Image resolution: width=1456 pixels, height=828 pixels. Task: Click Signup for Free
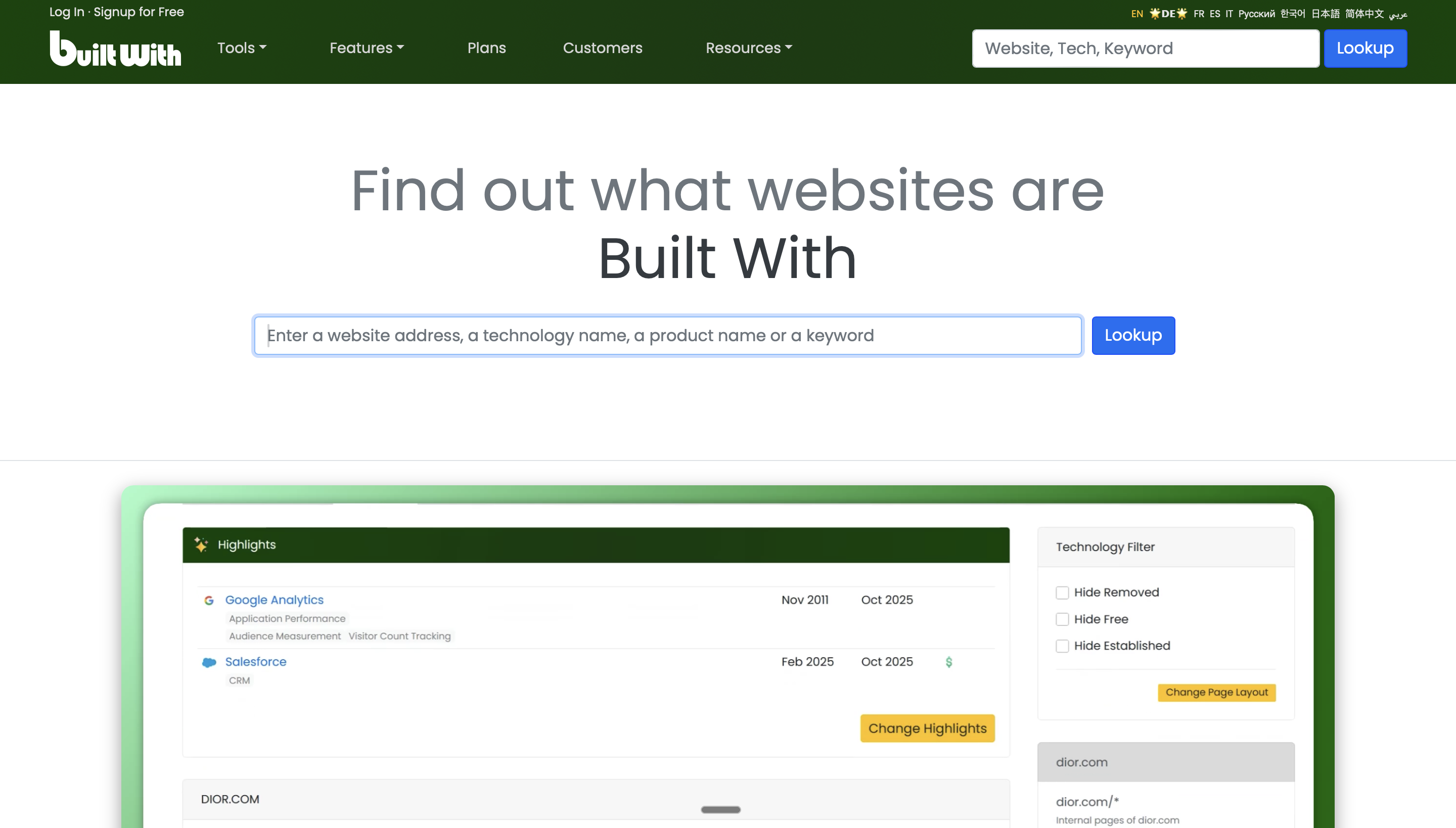[x=139, y=11]
